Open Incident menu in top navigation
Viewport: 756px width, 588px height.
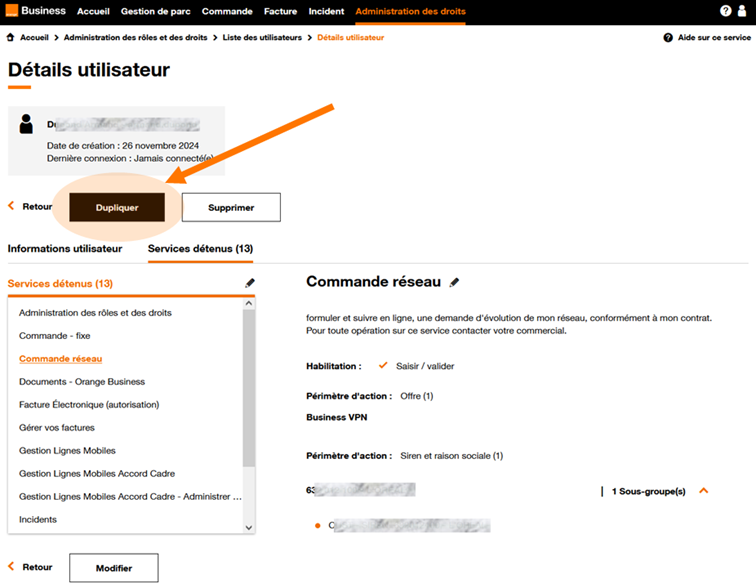(326, 12)
